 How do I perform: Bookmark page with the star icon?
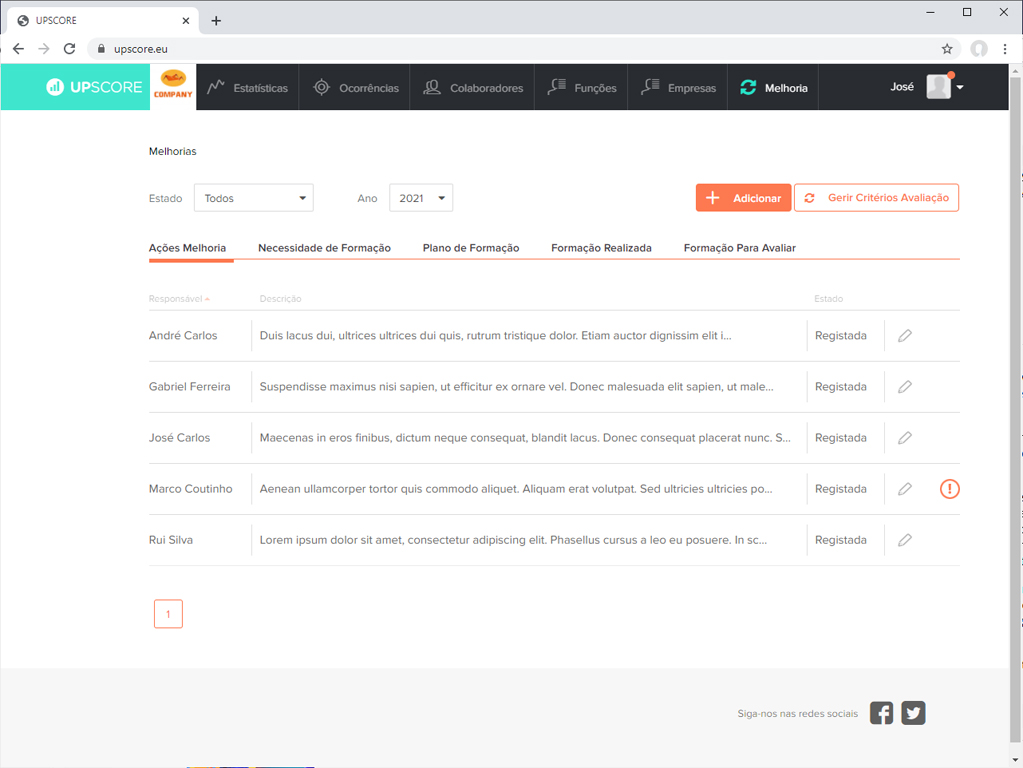click(x=947, y=49)
